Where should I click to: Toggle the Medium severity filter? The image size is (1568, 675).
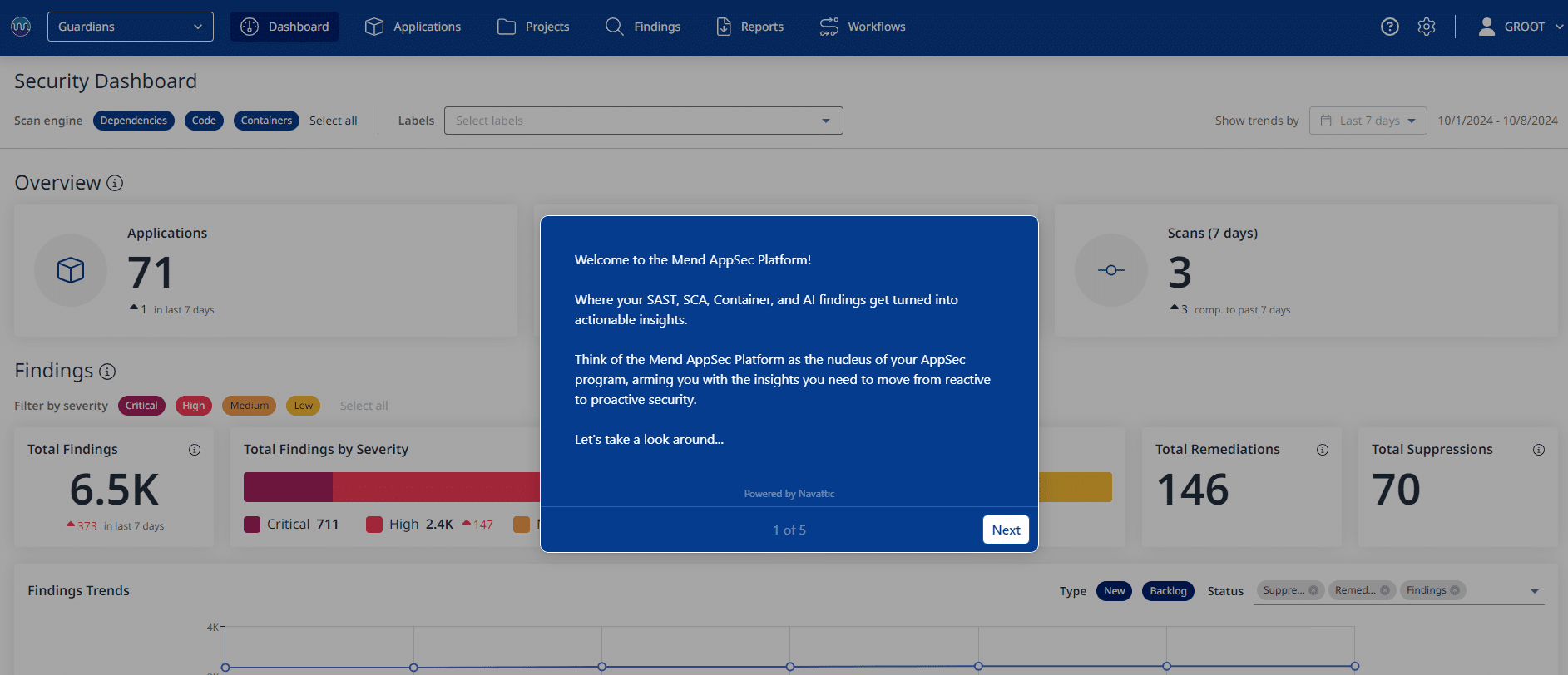point(250,406)
